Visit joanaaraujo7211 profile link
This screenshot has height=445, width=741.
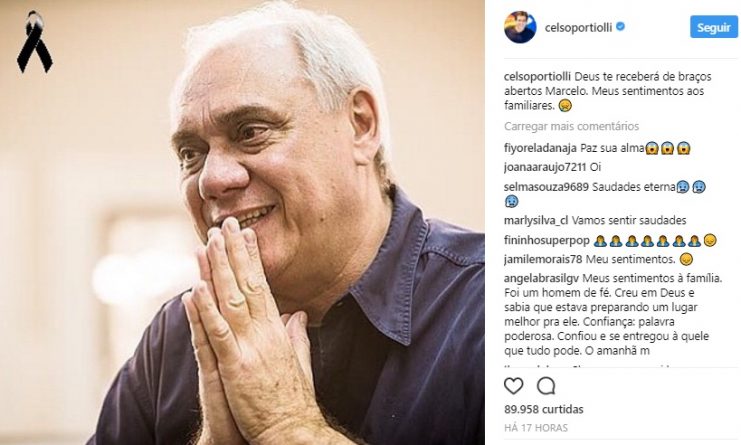(545, 167)
